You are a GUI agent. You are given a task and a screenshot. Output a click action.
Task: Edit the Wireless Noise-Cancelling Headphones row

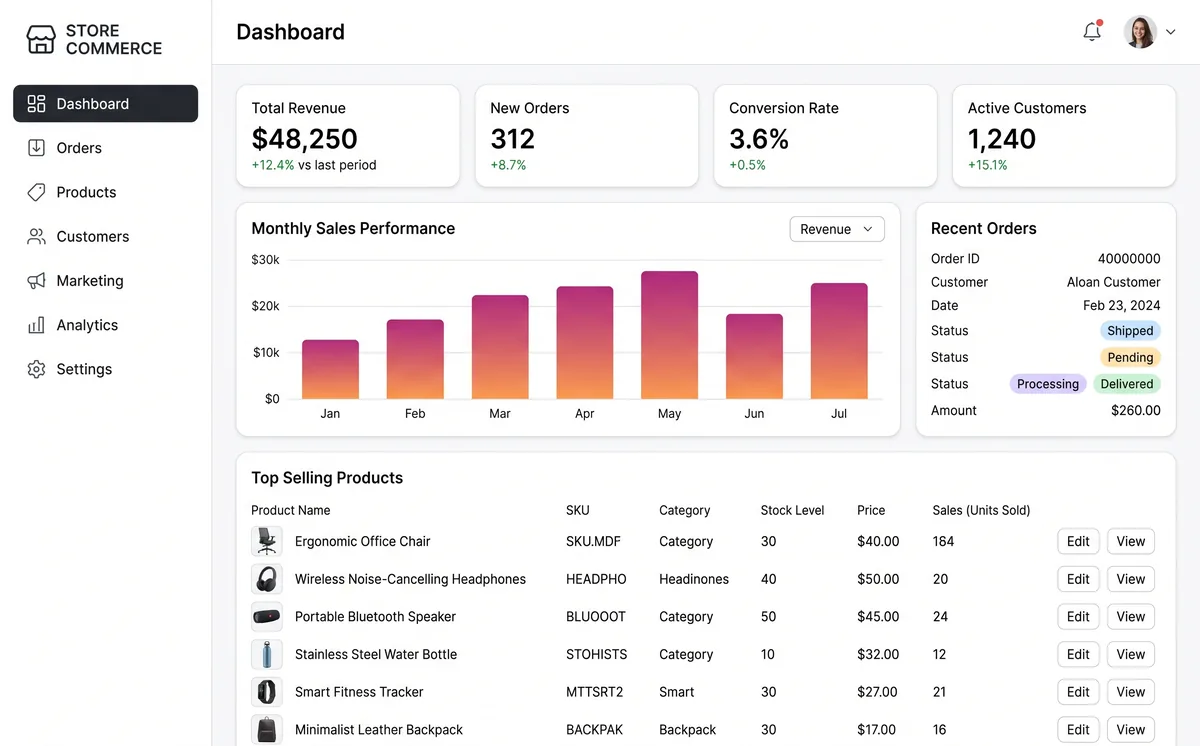point(1078,579)
